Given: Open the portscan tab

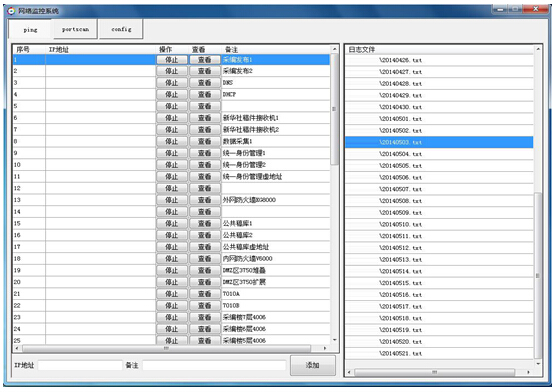Looking at the screenshot, I should point(75,29).
